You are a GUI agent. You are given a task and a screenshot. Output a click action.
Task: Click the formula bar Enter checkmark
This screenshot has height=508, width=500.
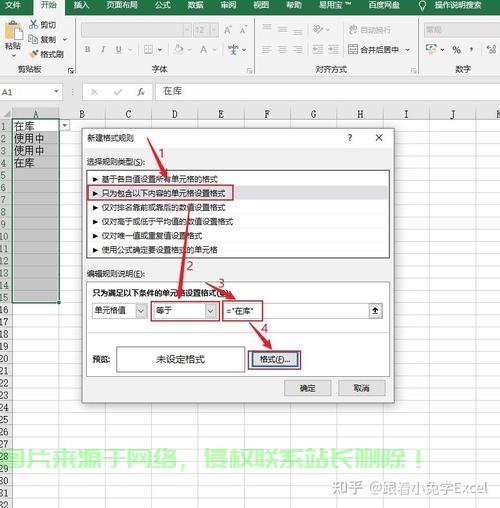[118, 92]
